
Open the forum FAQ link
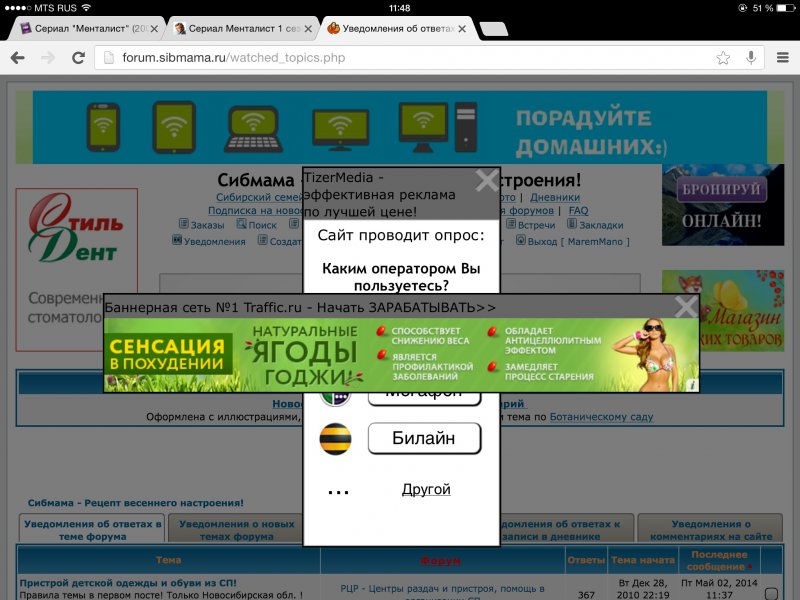578,211
